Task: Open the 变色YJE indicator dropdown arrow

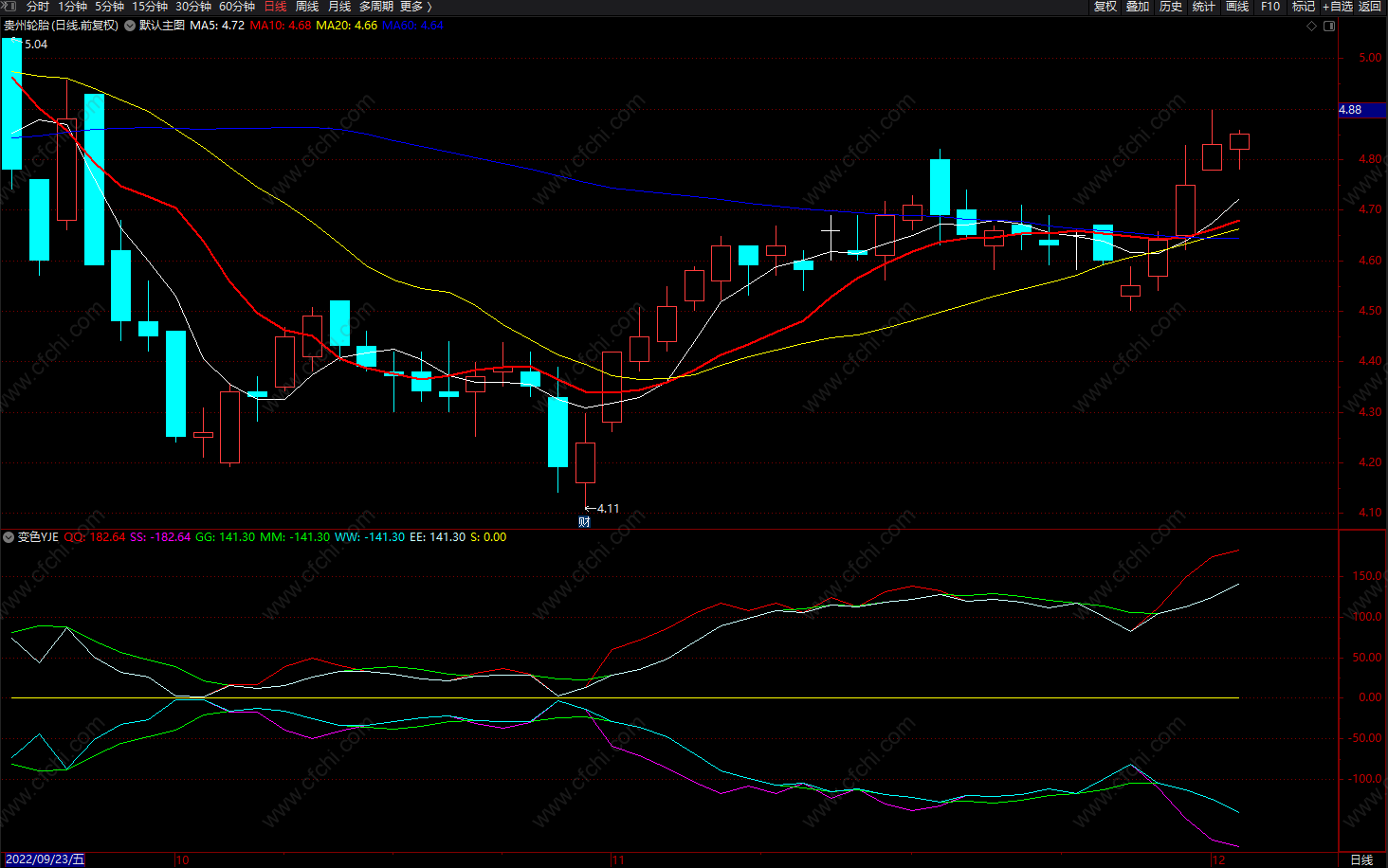Action: (9, 537)
